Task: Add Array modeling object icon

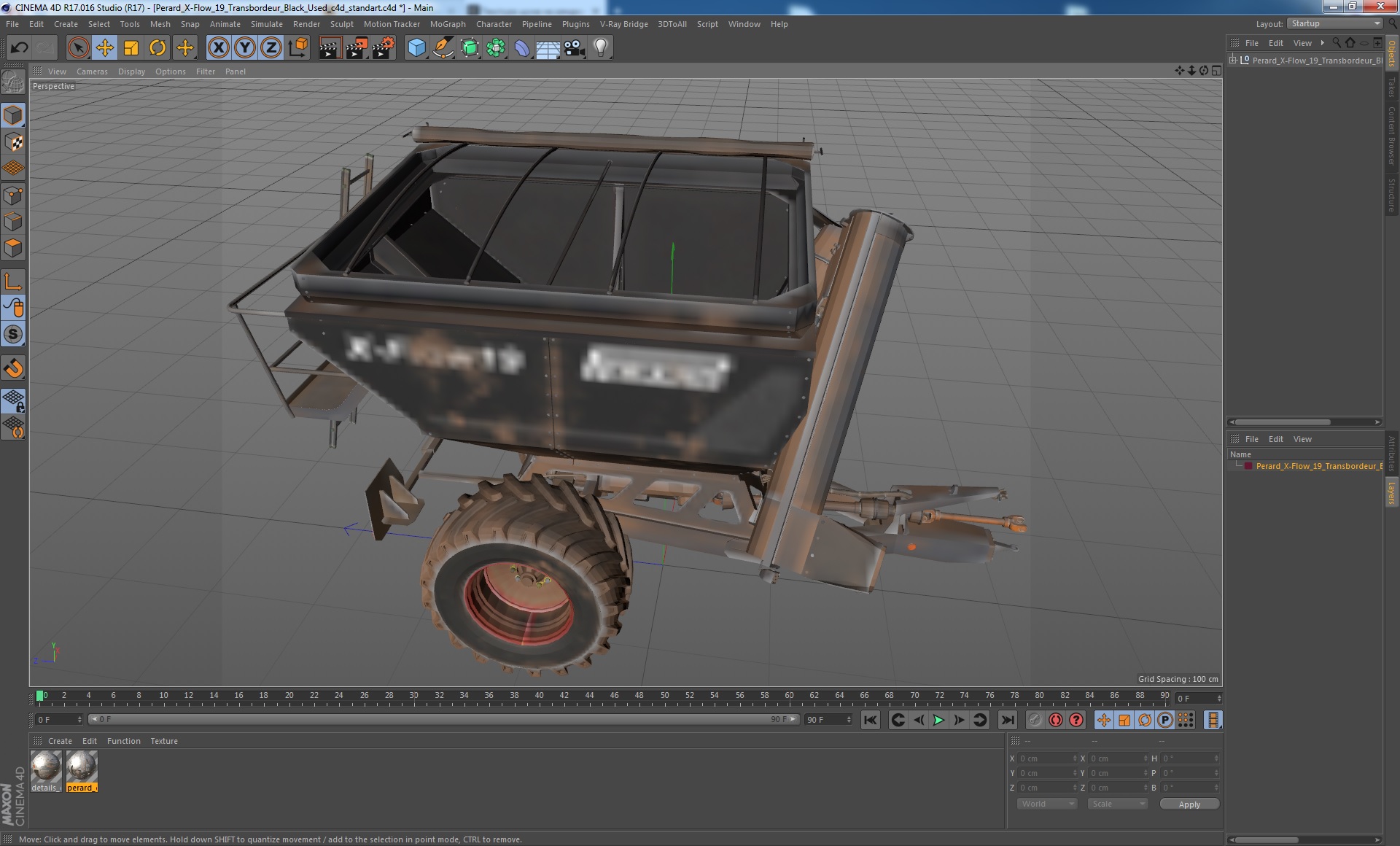Action: pos(496,48)
